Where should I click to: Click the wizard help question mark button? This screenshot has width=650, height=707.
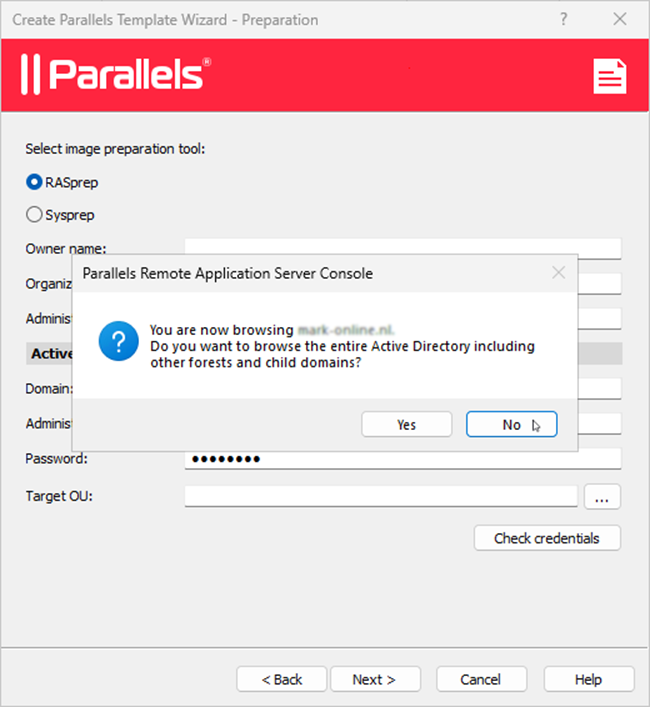[x=564, y=19]
